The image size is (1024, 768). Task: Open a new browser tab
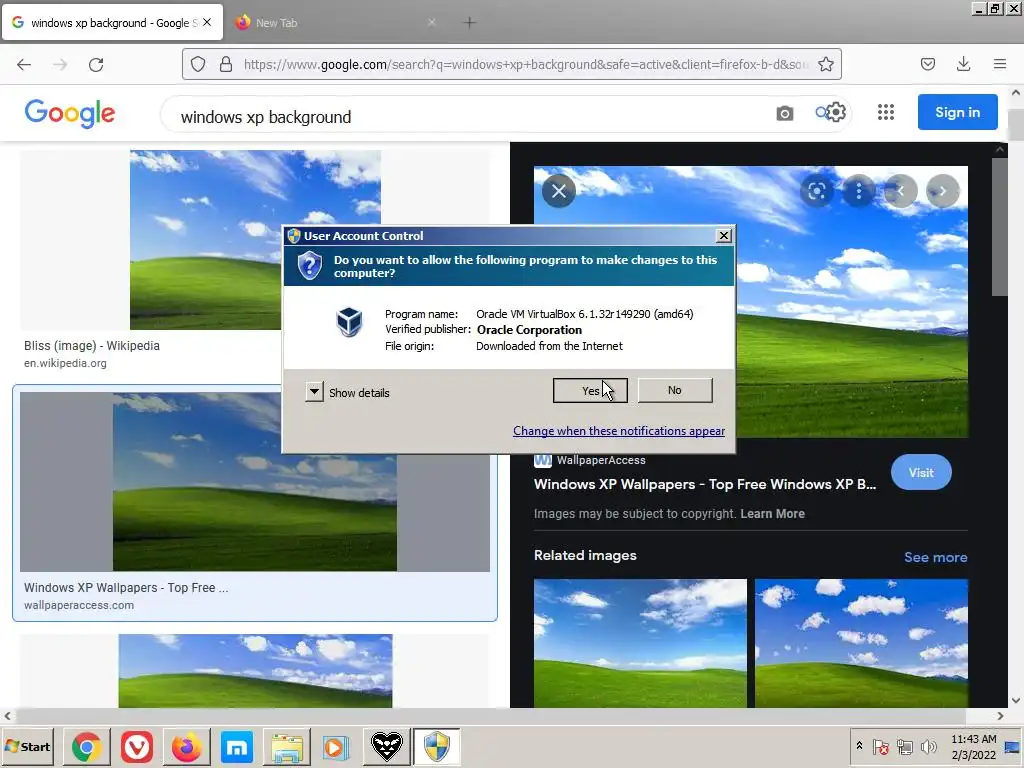(x=469, y=23)
